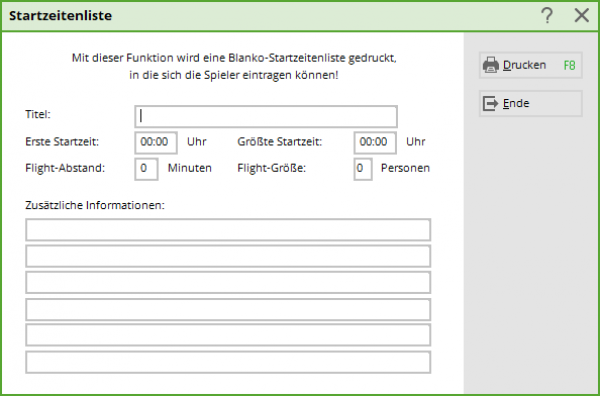
Task: Click the green F8 shortcut hint
Action: click(x=569, y=65)
